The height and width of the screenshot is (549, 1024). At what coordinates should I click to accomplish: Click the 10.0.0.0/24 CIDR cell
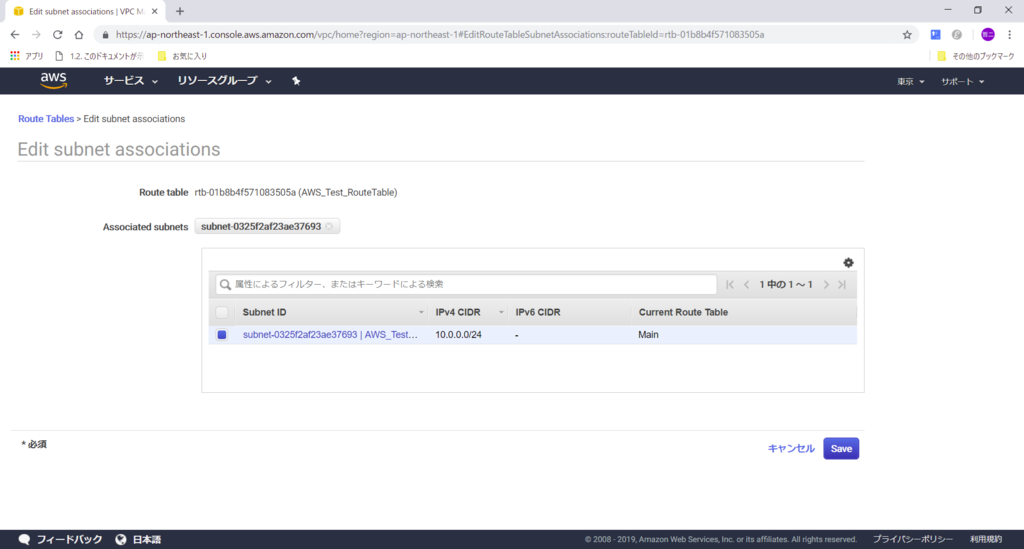pos(458,334)
